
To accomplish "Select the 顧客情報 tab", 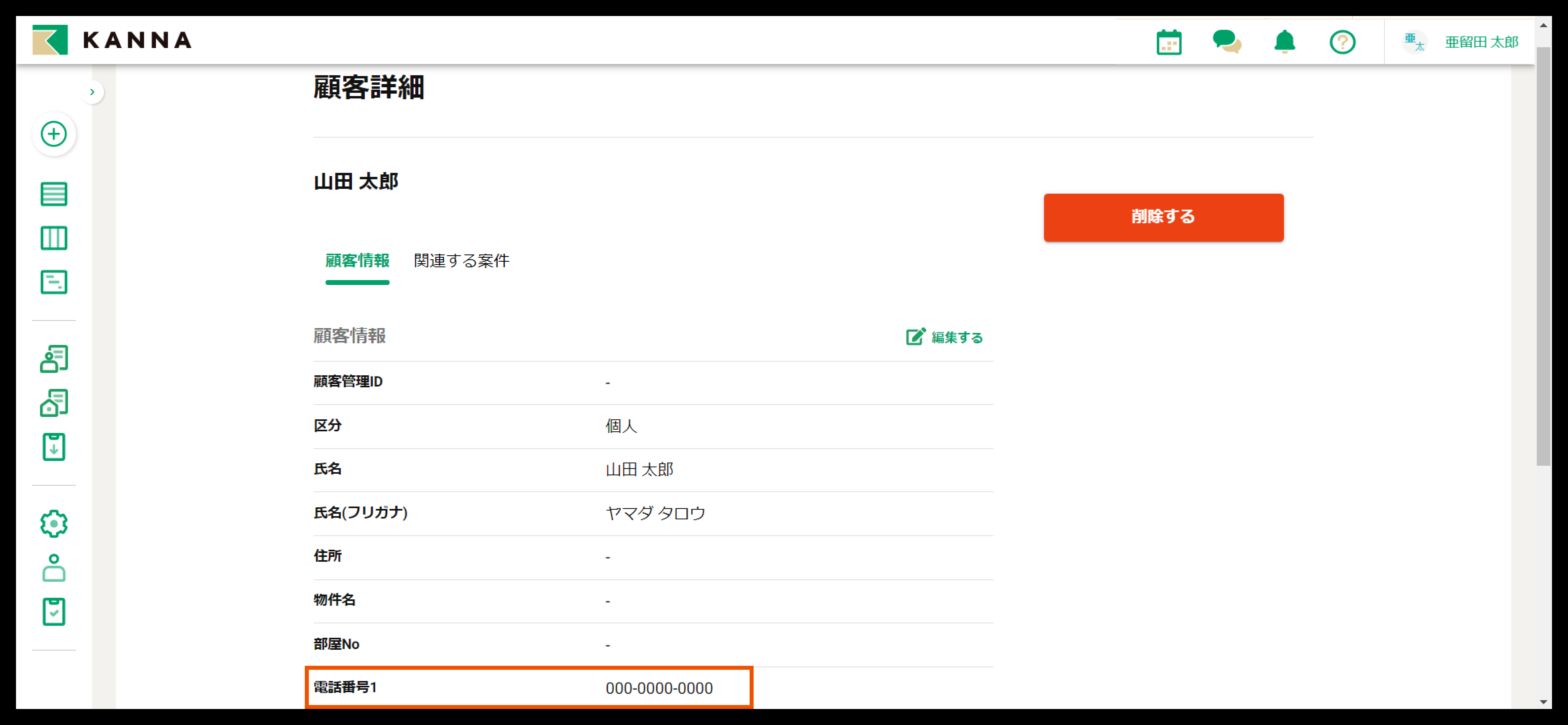I will [x=357, y=261].
